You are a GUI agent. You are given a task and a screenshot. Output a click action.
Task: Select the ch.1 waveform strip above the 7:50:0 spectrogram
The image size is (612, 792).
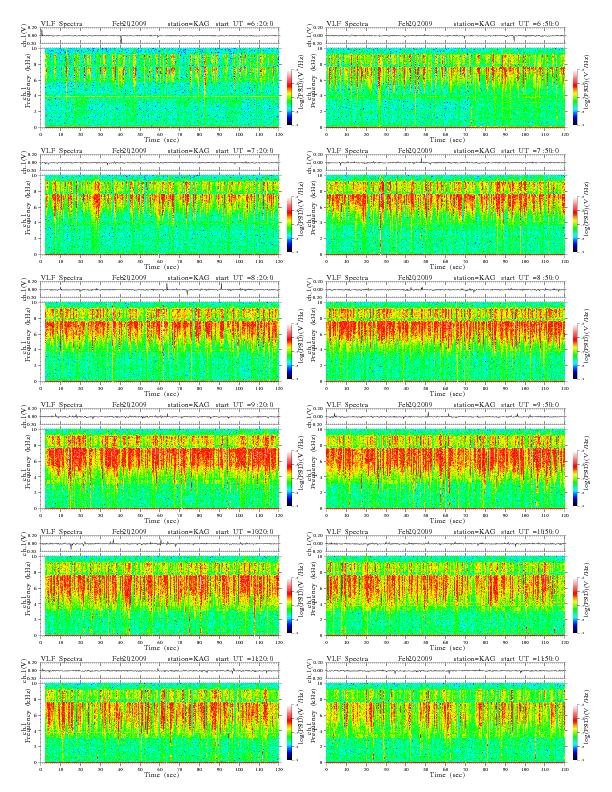pyautogui.click(x=445, y=163)
